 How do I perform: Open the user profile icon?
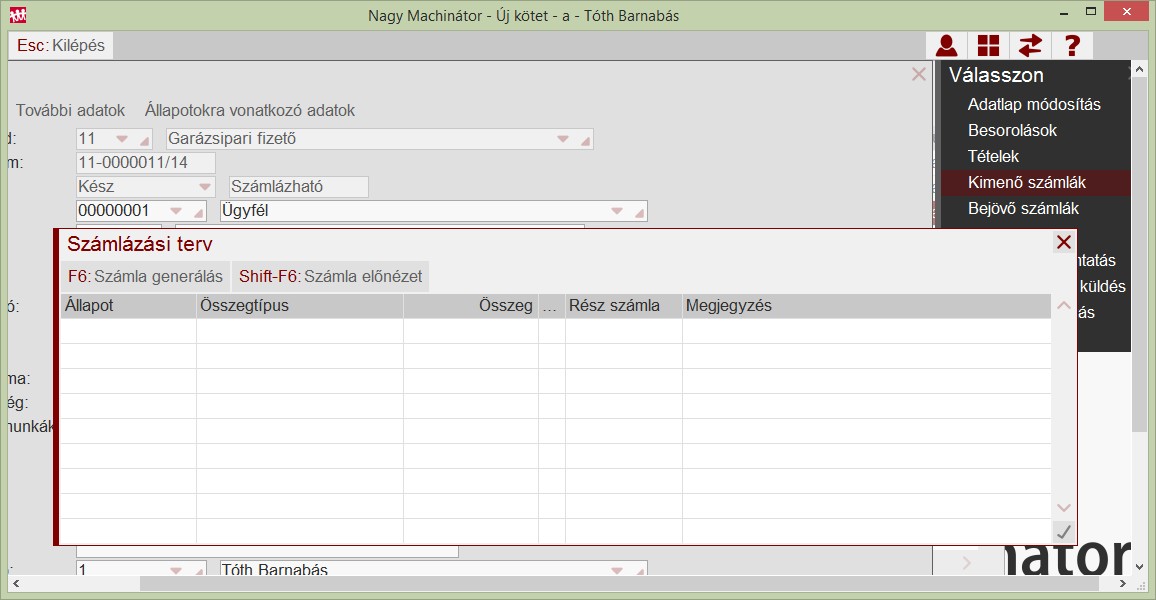[x=947, y=46]
